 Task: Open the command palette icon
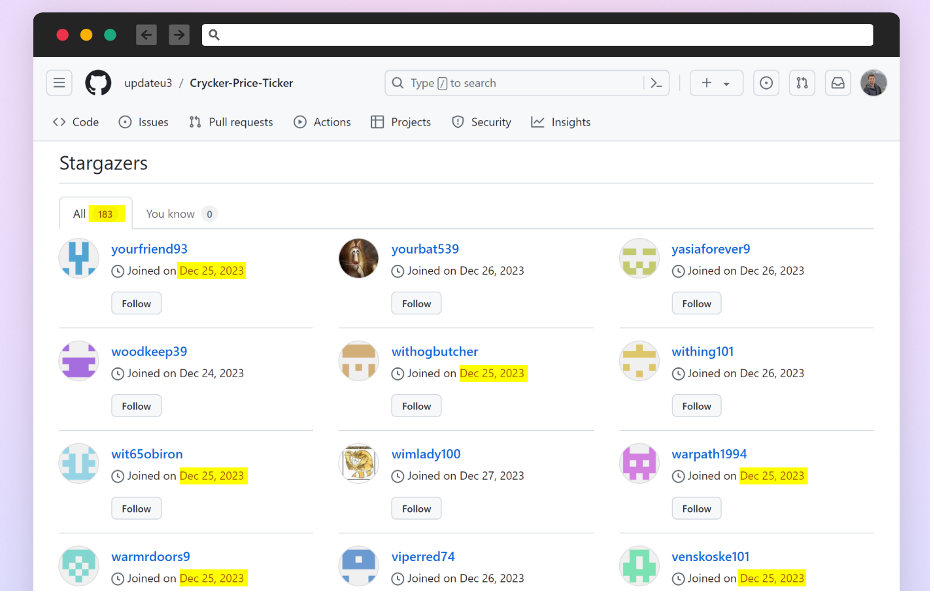pyautogui.click(x=656, y=83)
